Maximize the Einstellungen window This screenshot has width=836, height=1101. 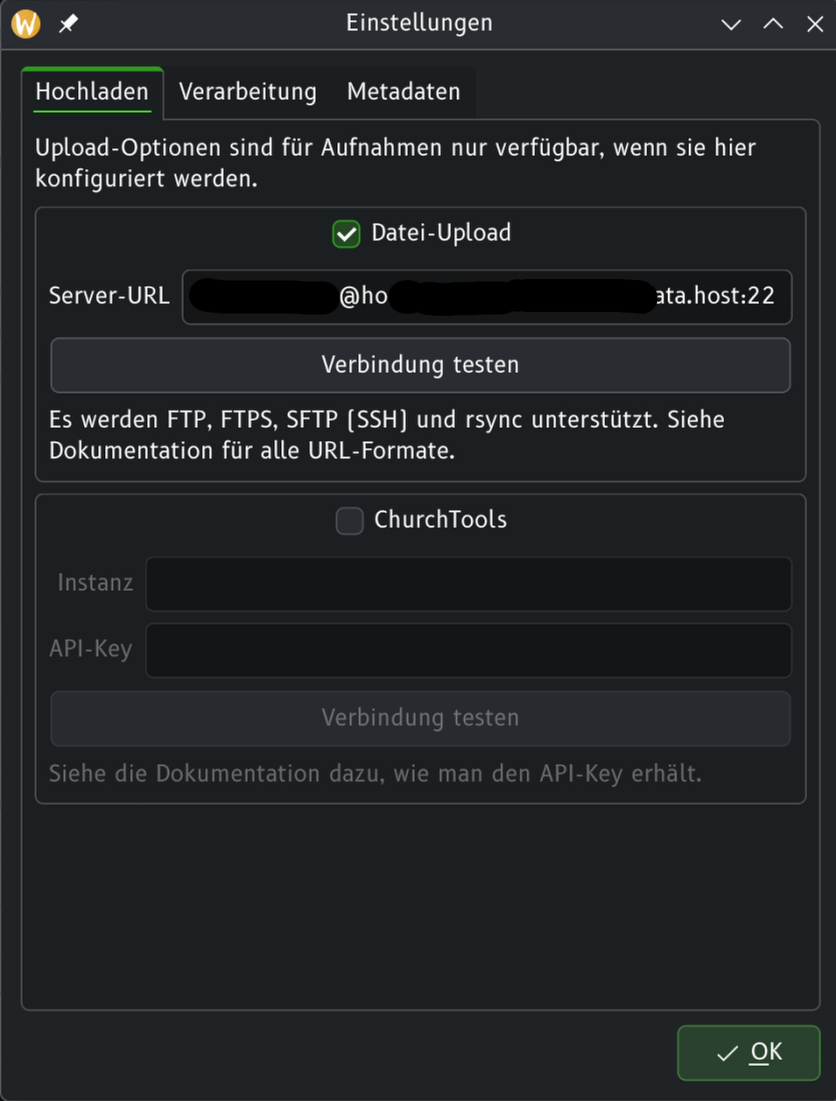(x=773, y=24)
